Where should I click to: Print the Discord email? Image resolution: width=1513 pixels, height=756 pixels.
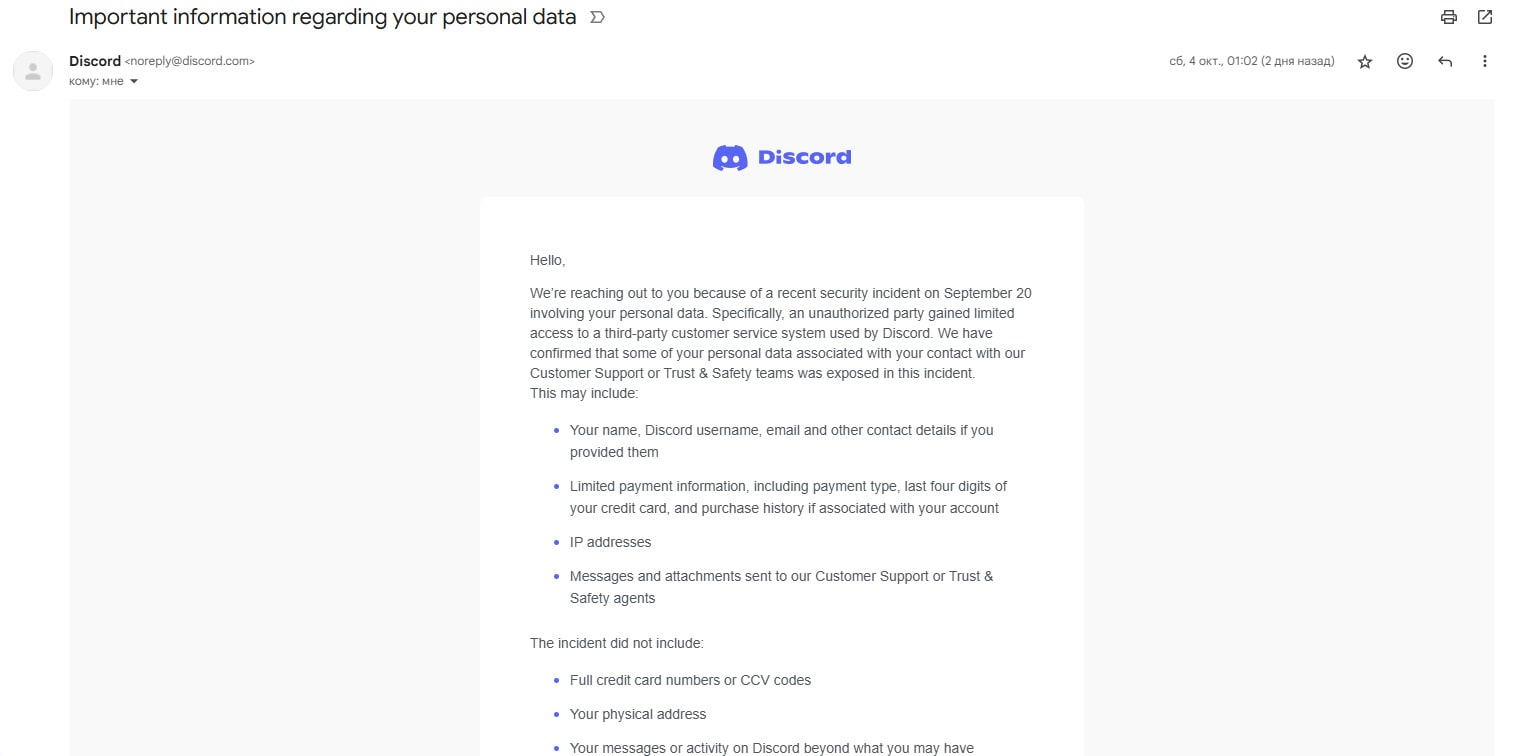tap(1448, 17)
